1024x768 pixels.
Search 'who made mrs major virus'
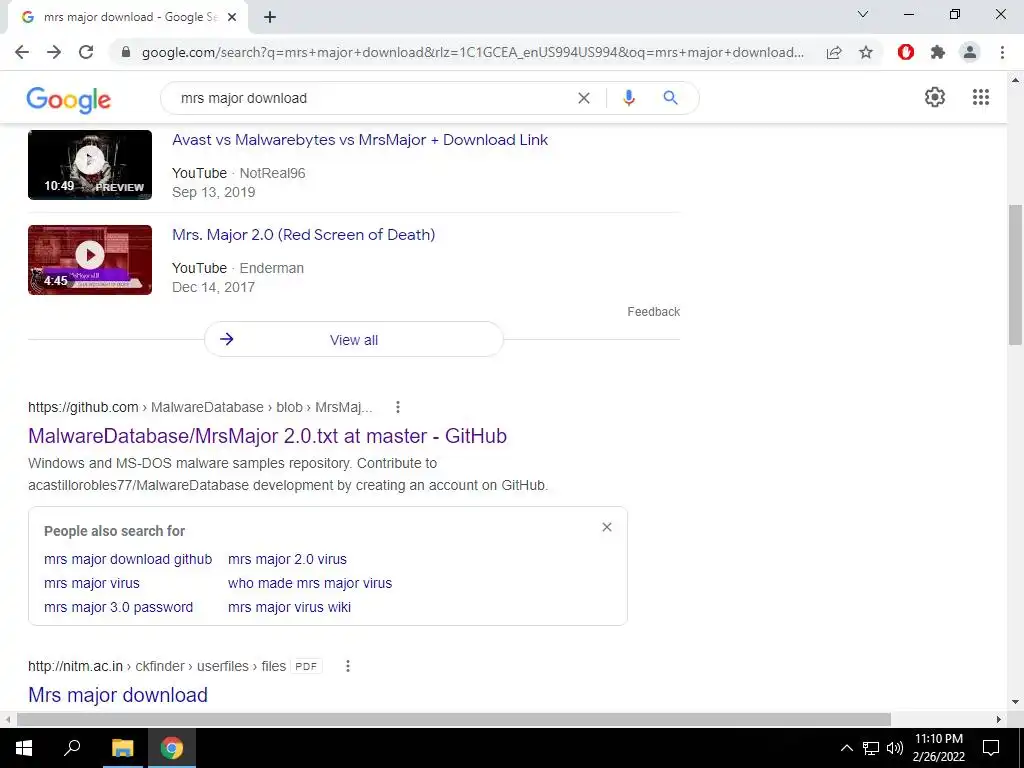310,583
